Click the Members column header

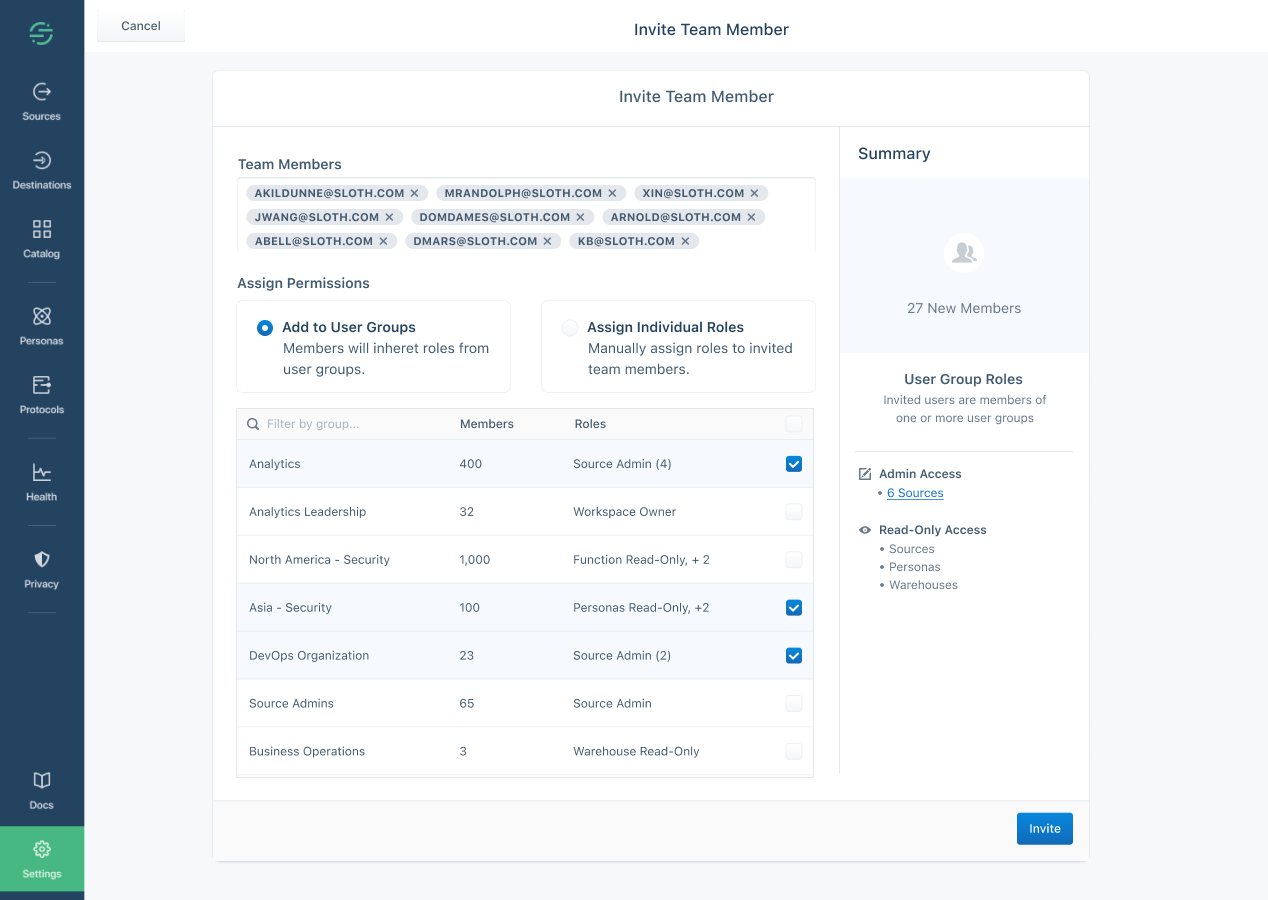pyautogui.click(x=487, y=424)
